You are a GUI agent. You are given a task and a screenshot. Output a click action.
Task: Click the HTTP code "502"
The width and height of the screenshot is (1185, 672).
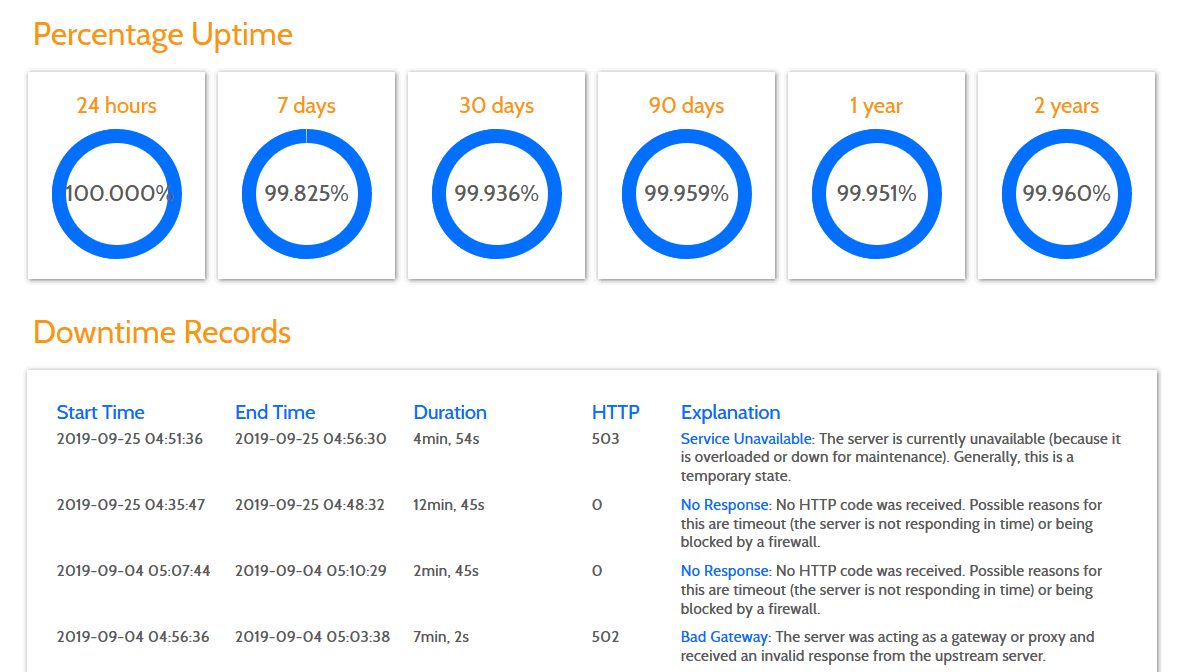605,637
